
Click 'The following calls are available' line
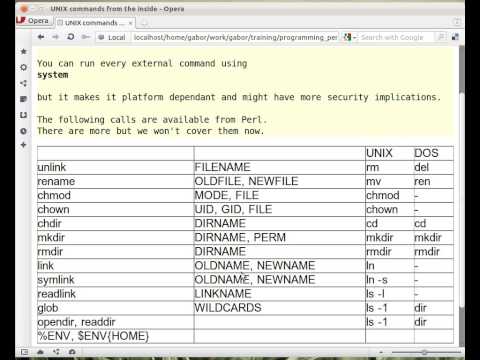click(x=152, y=120)
